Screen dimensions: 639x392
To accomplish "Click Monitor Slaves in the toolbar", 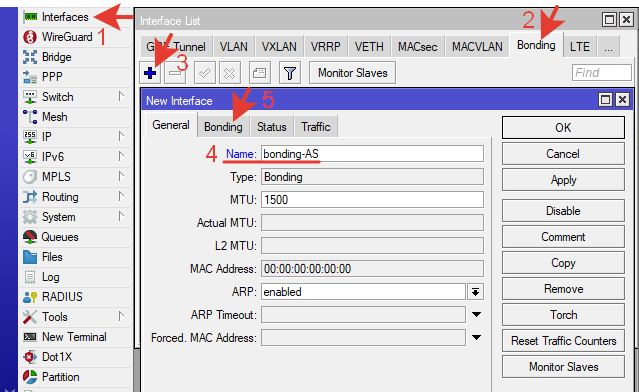I will [x=353, y=73].
